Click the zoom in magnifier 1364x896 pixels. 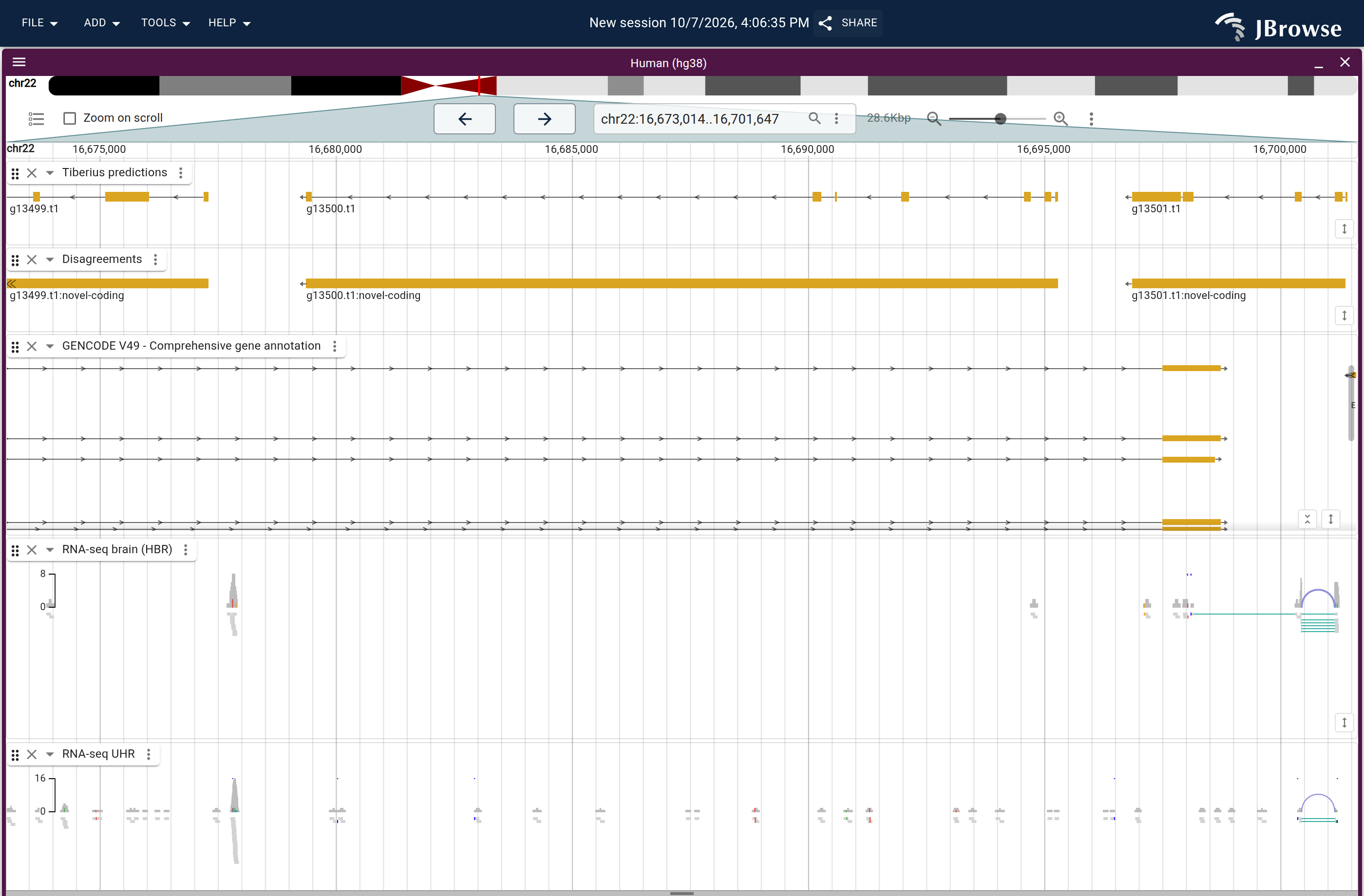1061,119
